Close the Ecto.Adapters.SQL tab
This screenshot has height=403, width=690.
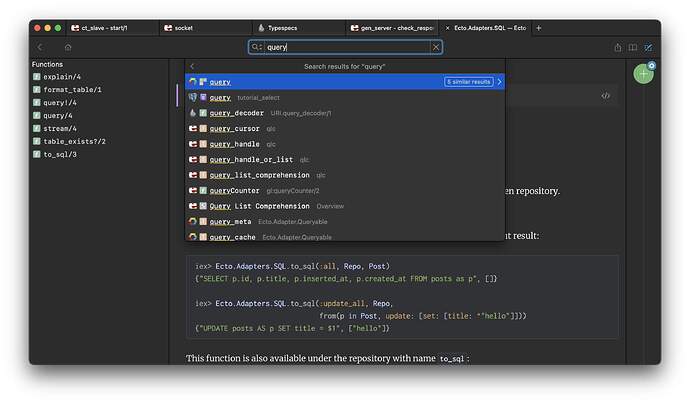(x=448, y=28)
